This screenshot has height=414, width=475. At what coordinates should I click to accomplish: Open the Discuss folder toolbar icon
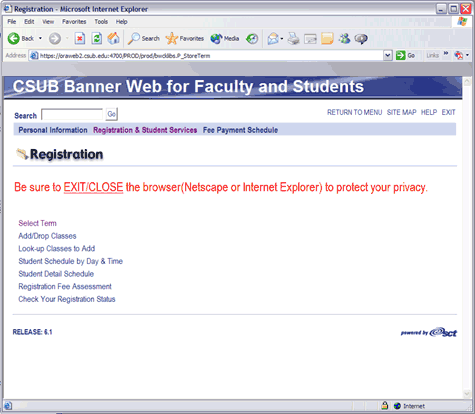pos(327,39)
